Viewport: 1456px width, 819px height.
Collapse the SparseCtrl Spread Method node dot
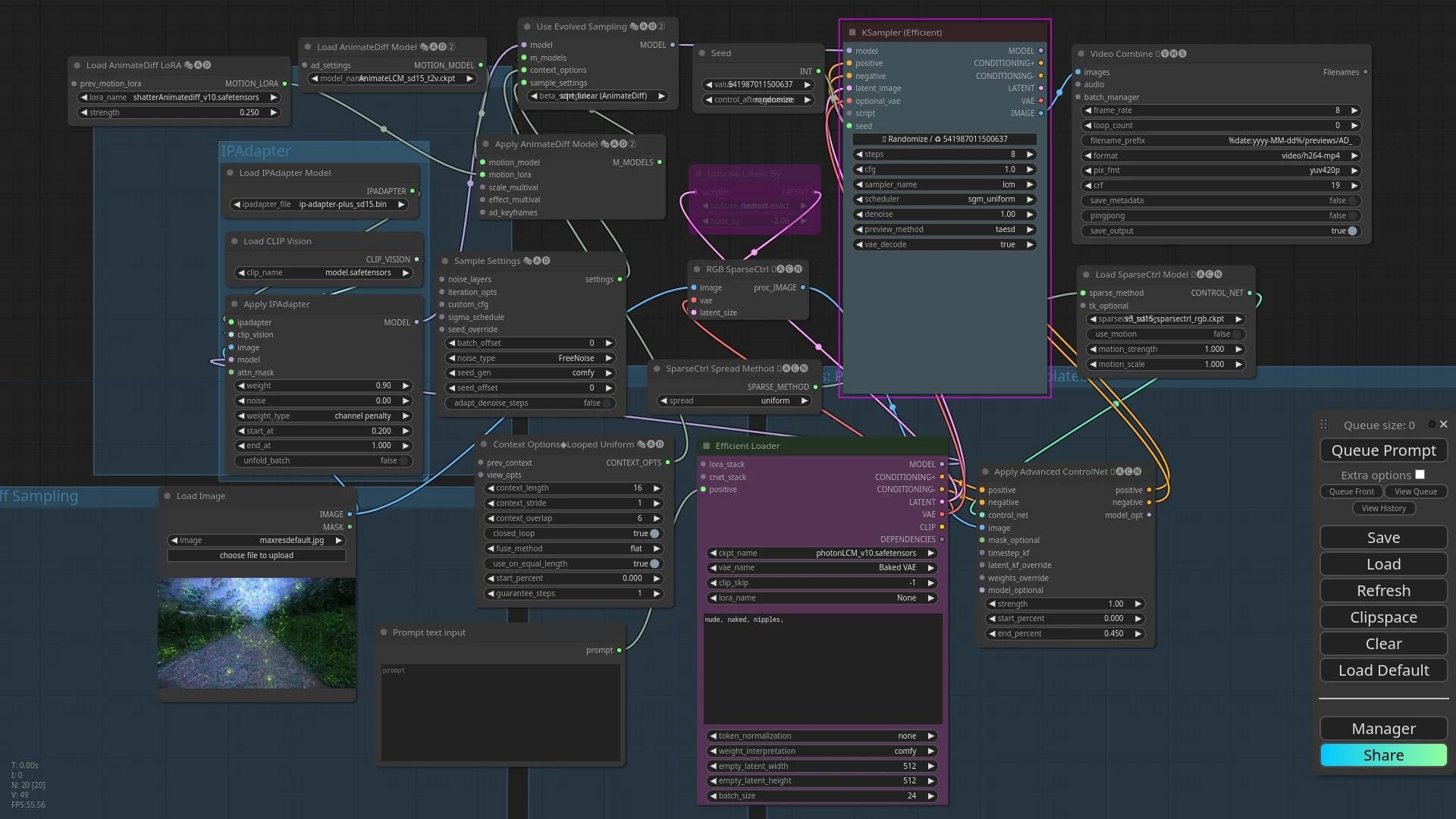[657, 369]
